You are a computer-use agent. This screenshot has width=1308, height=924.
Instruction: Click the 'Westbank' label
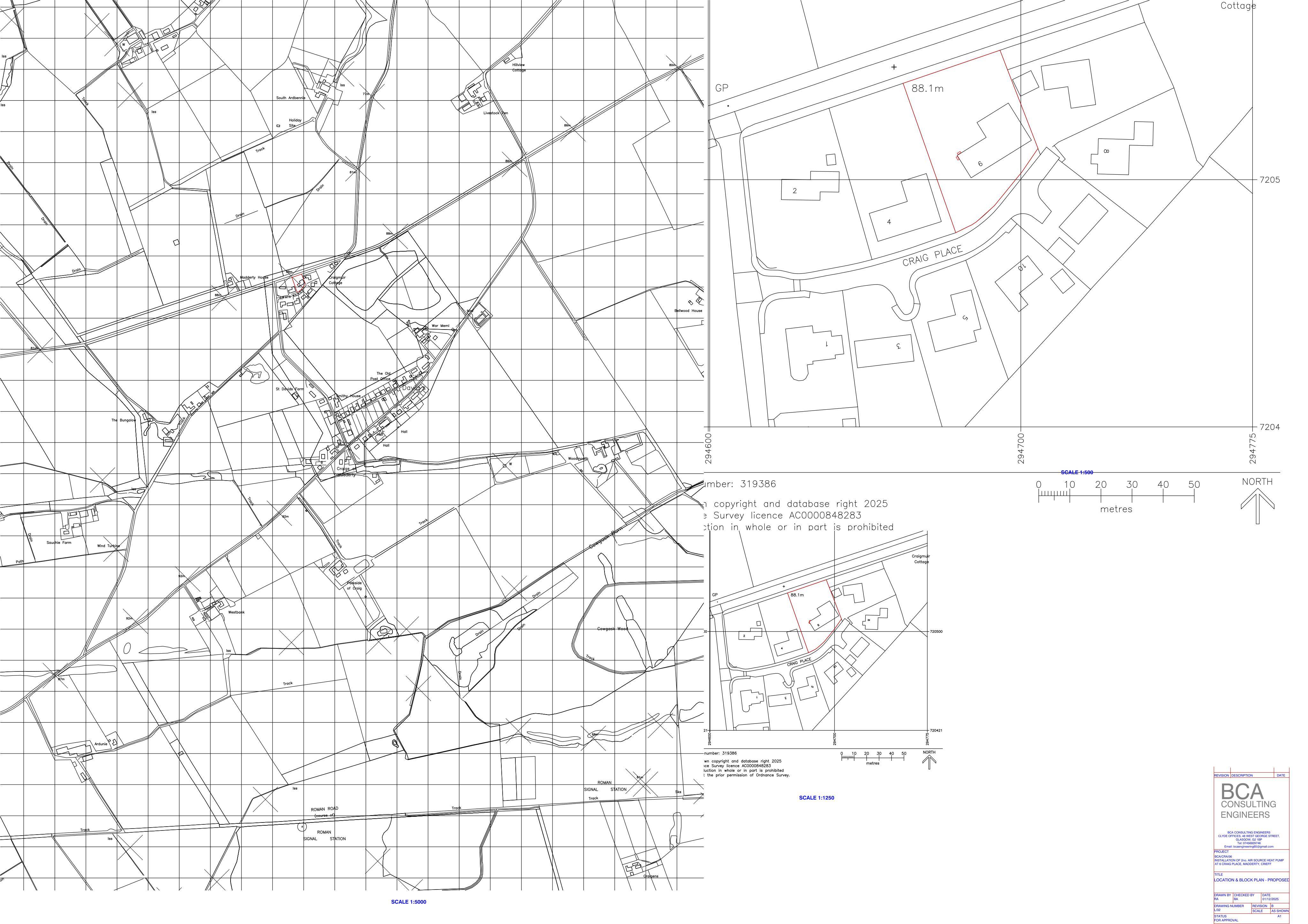pos(236,612)
